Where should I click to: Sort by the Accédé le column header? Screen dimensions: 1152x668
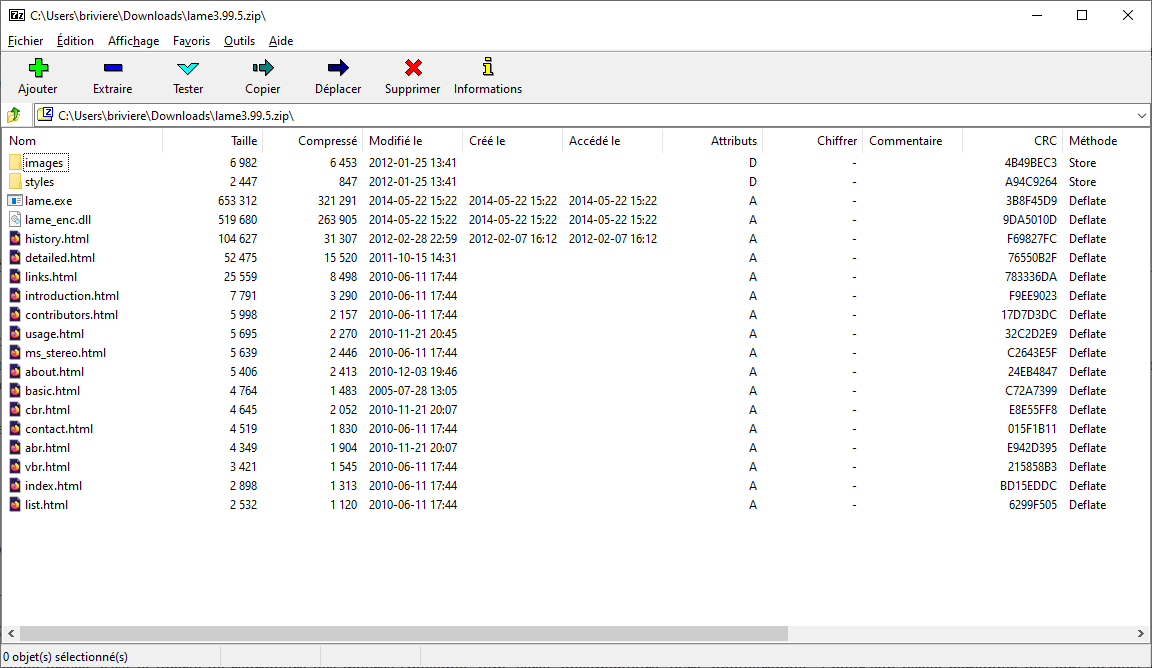[x=612, y=140]
